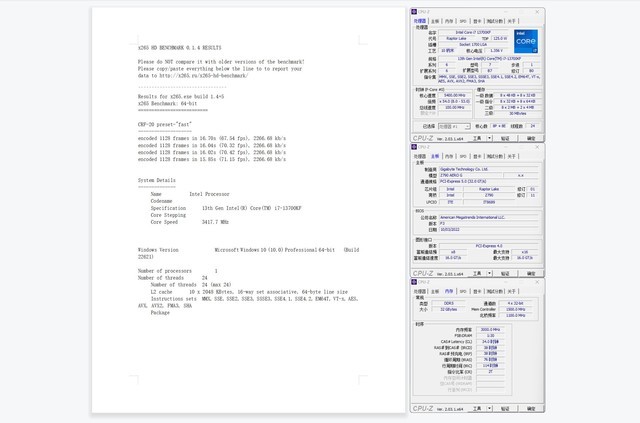Click PCI-Express 4.0 graphic interface field

[x=489, y=246]
